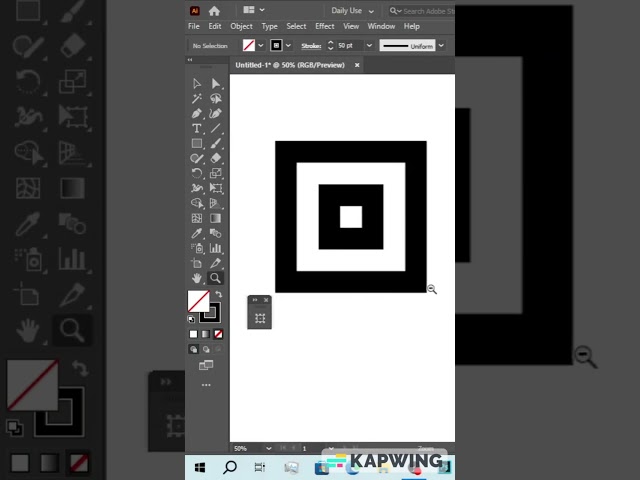Select the Zoom tool magnifier
This screenshot has width=640, height=480.
tap(216, 278)
